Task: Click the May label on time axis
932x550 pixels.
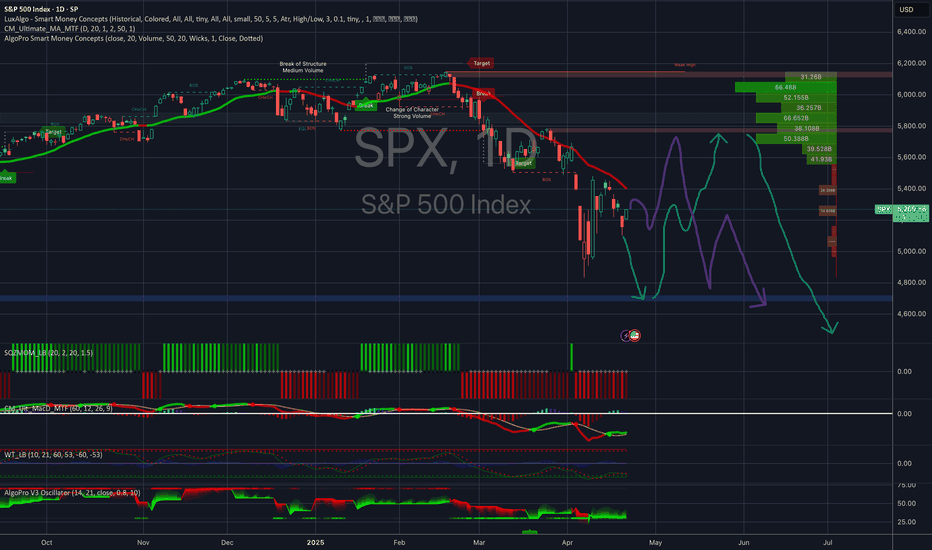Action: click(655, 542)
